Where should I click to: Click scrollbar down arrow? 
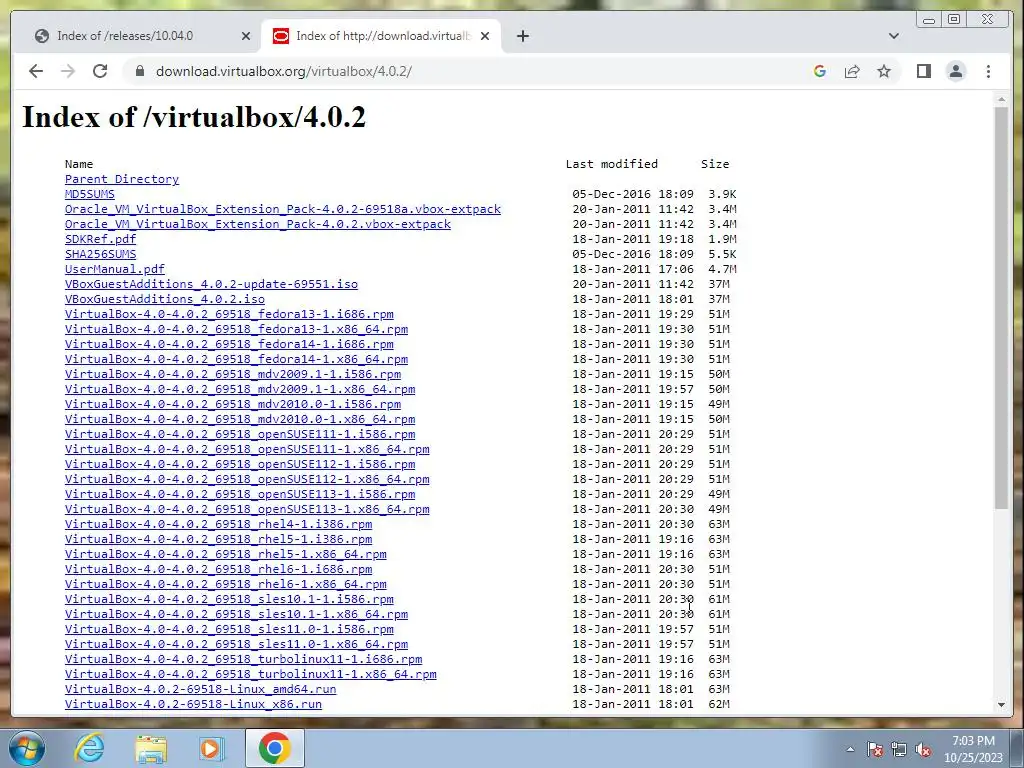coord(1001,705)
